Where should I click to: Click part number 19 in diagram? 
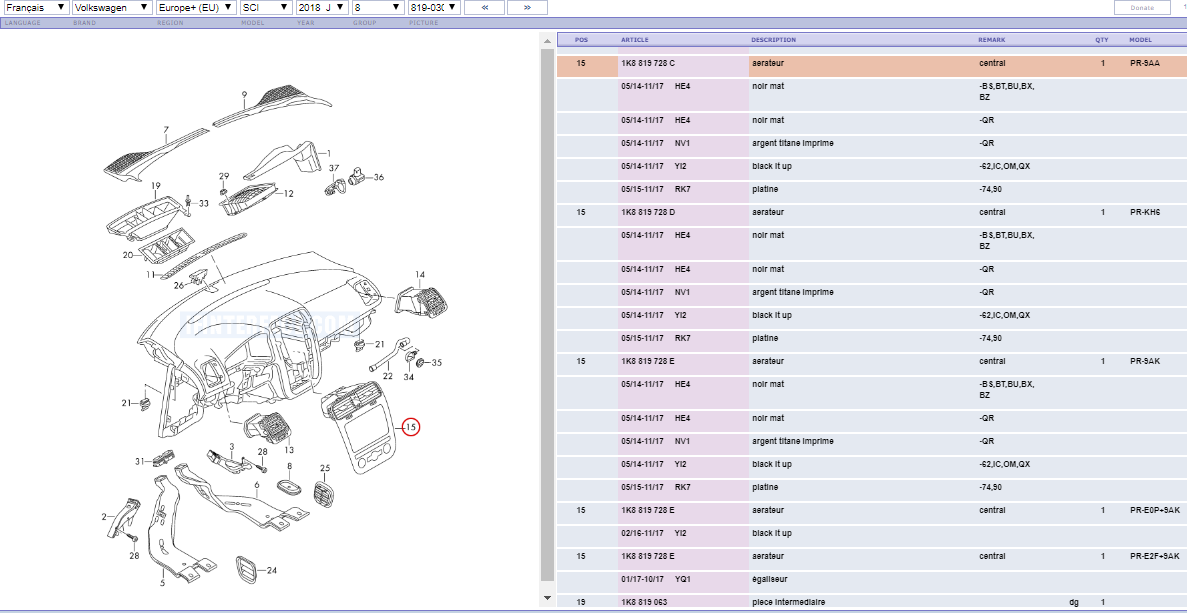156,185
